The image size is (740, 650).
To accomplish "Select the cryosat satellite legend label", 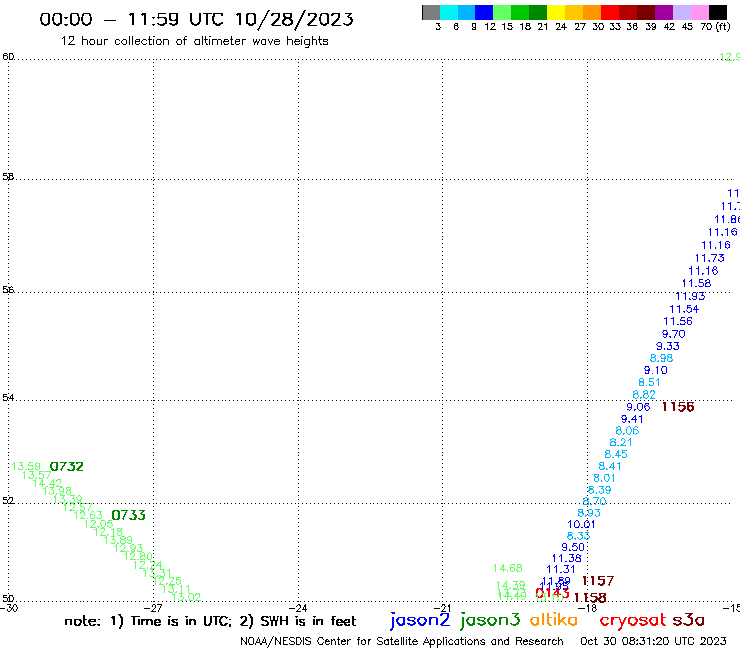I will point(633,620).
